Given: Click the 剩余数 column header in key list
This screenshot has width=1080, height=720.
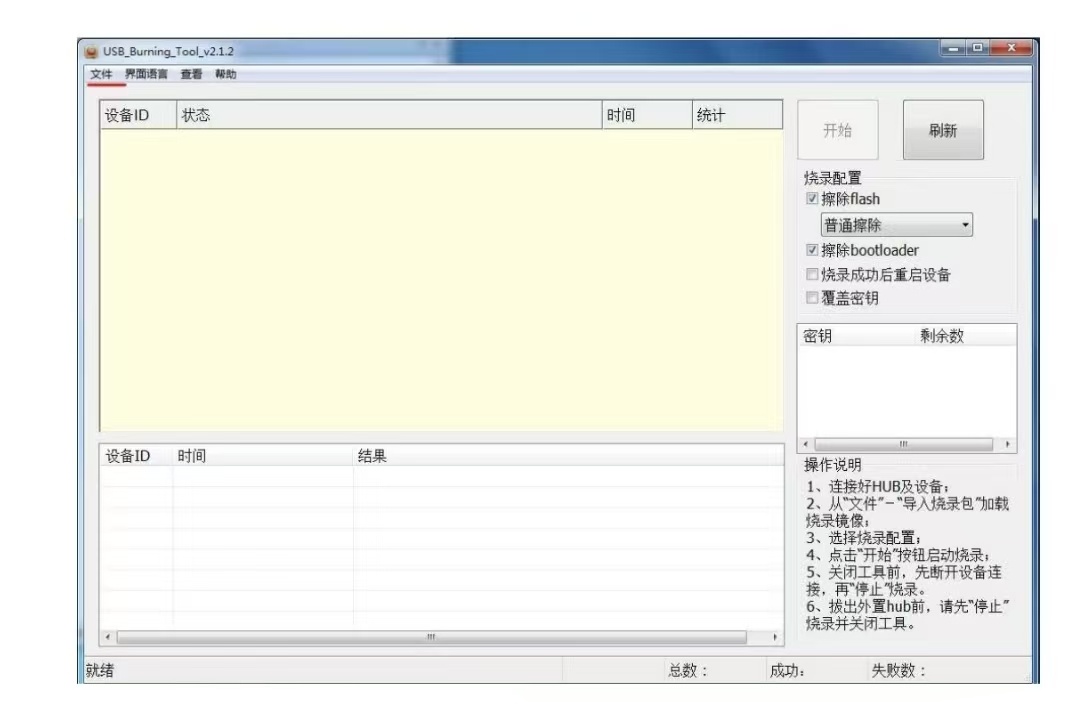Looking at the screenshot, I should point(942,336).
